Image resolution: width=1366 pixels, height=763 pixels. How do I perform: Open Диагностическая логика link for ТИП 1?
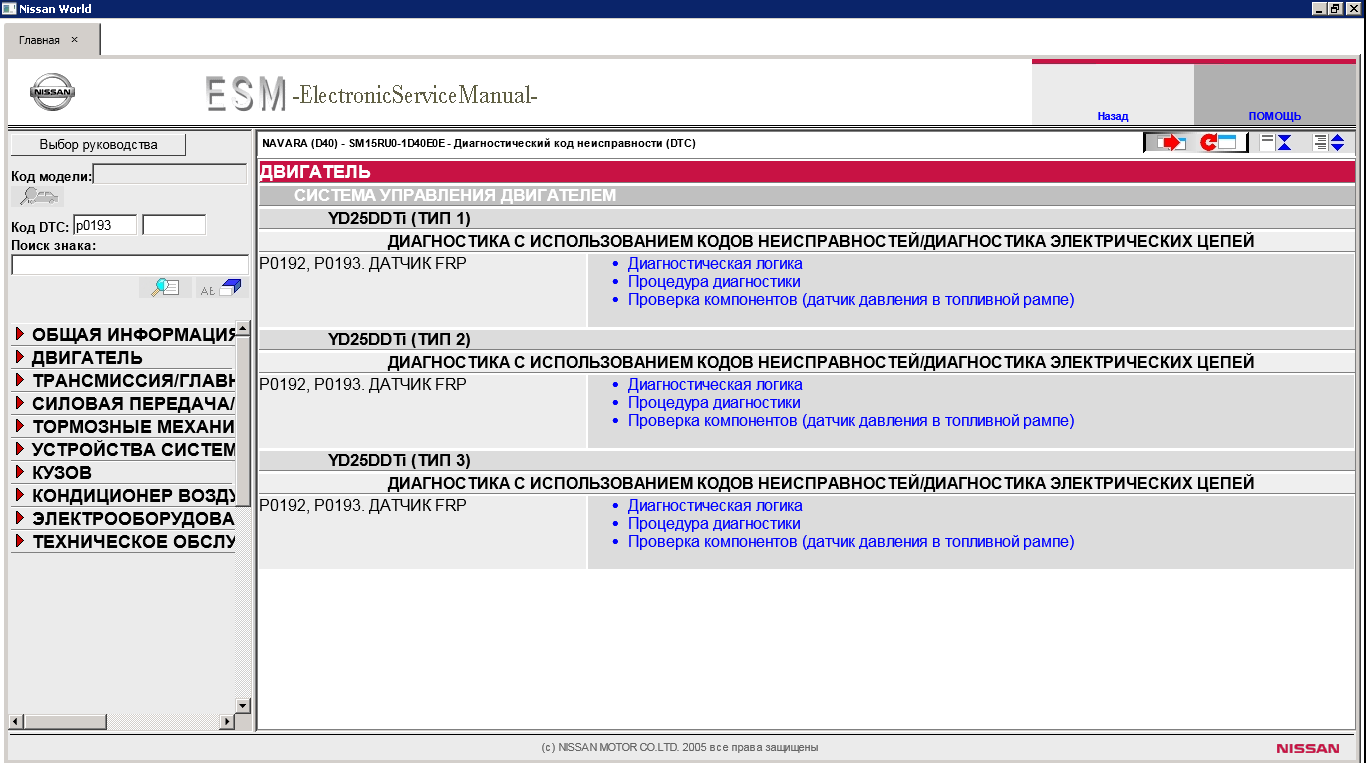[x=714, y=264]
